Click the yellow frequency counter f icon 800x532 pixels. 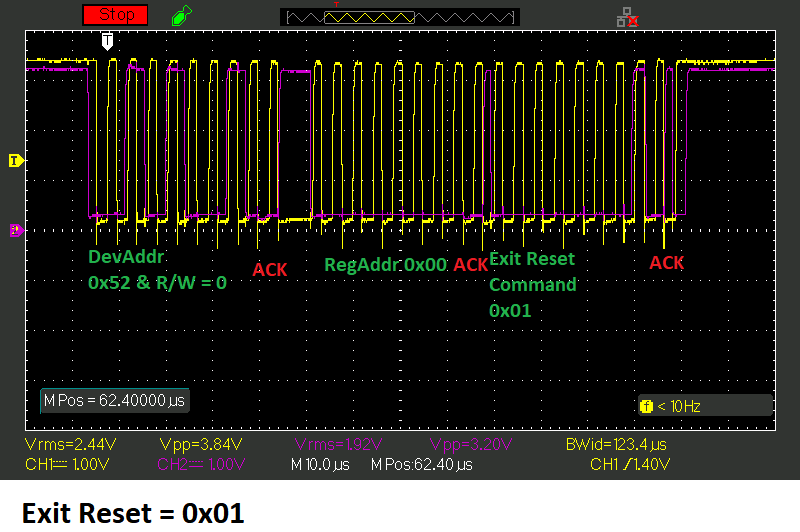(646, 406)
